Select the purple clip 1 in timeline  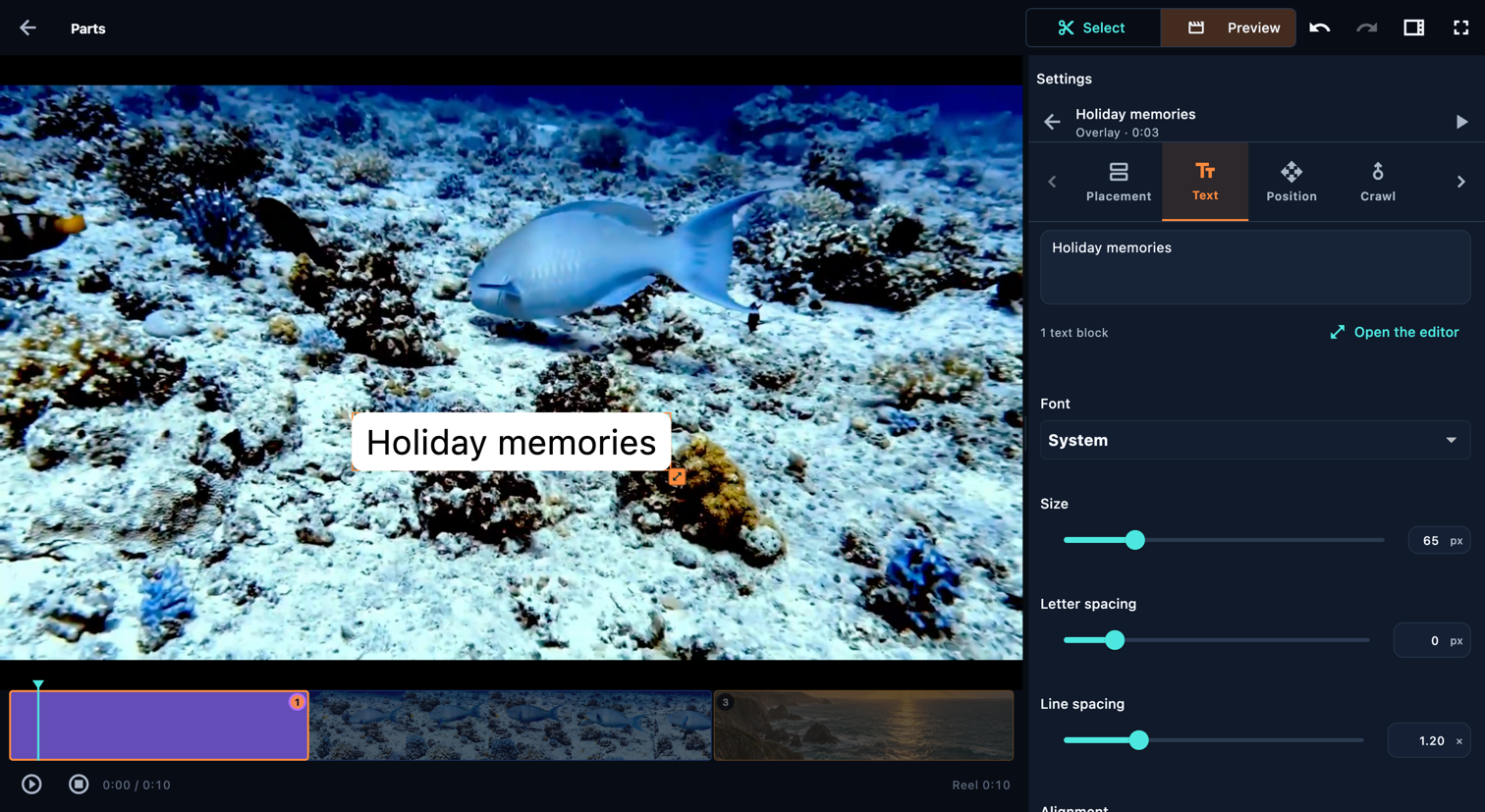(x=159, y=726)
